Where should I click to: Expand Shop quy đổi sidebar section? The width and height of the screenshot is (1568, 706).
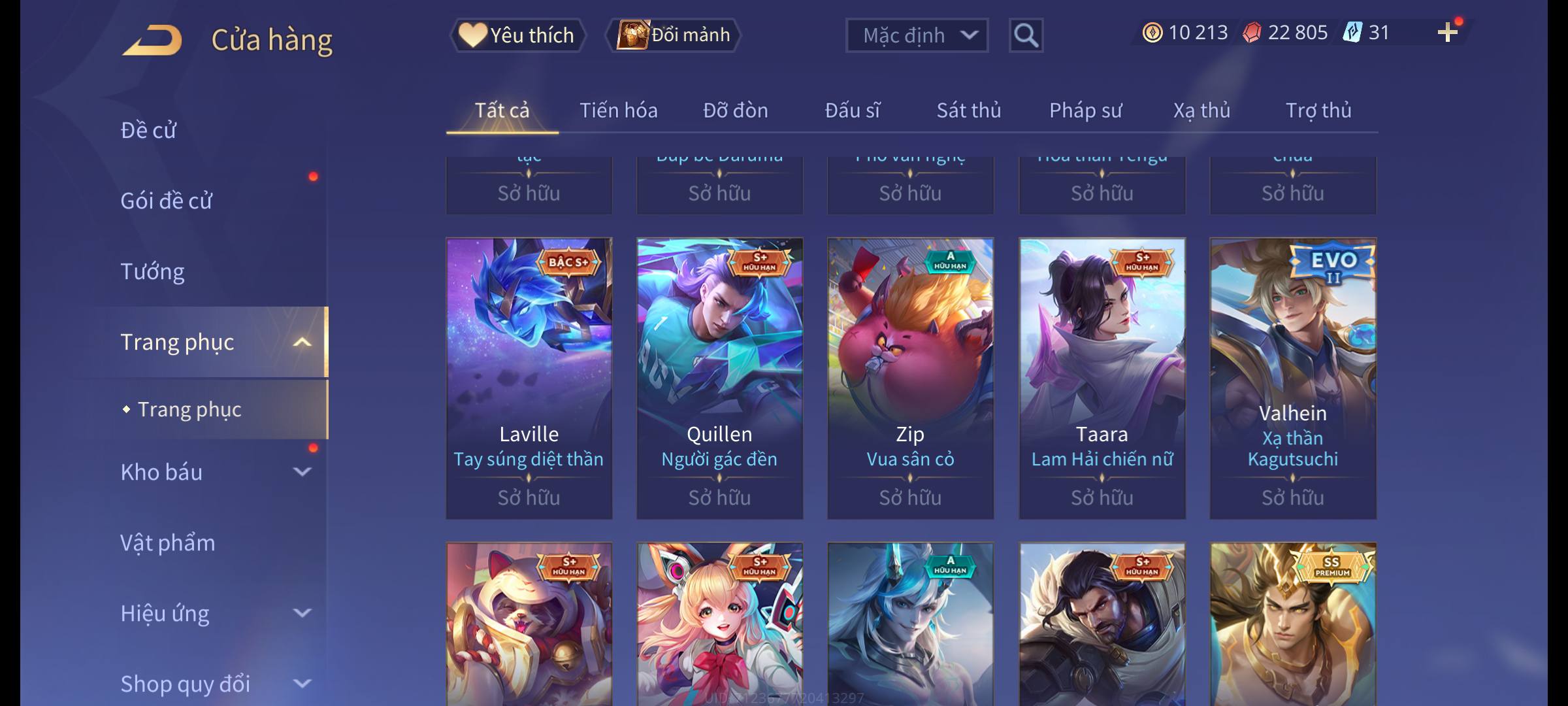(x=302, y=684)
